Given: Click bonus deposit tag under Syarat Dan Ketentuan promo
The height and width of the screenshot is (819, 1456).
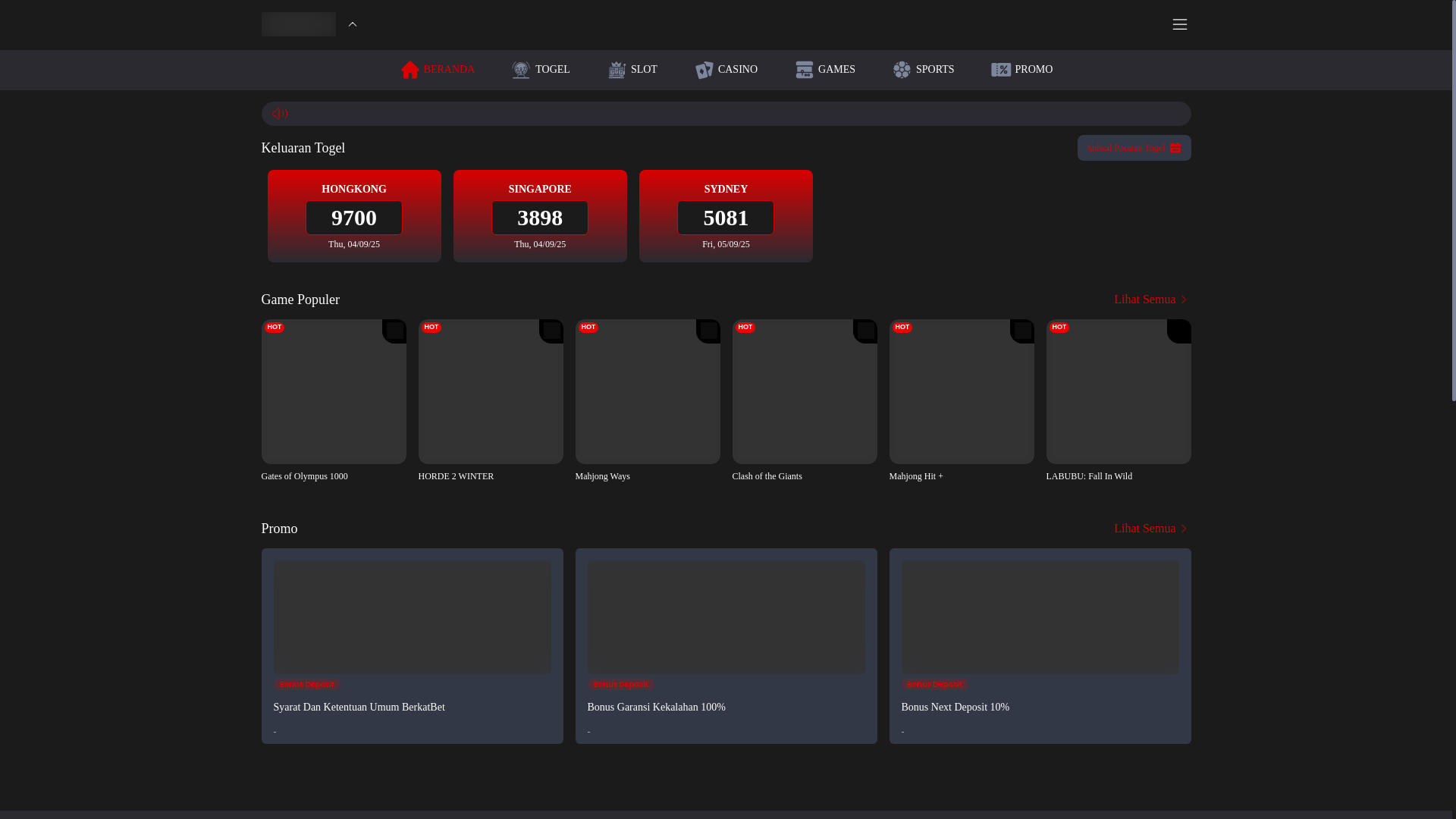Looking at the screenshot, I should (307, 684).
